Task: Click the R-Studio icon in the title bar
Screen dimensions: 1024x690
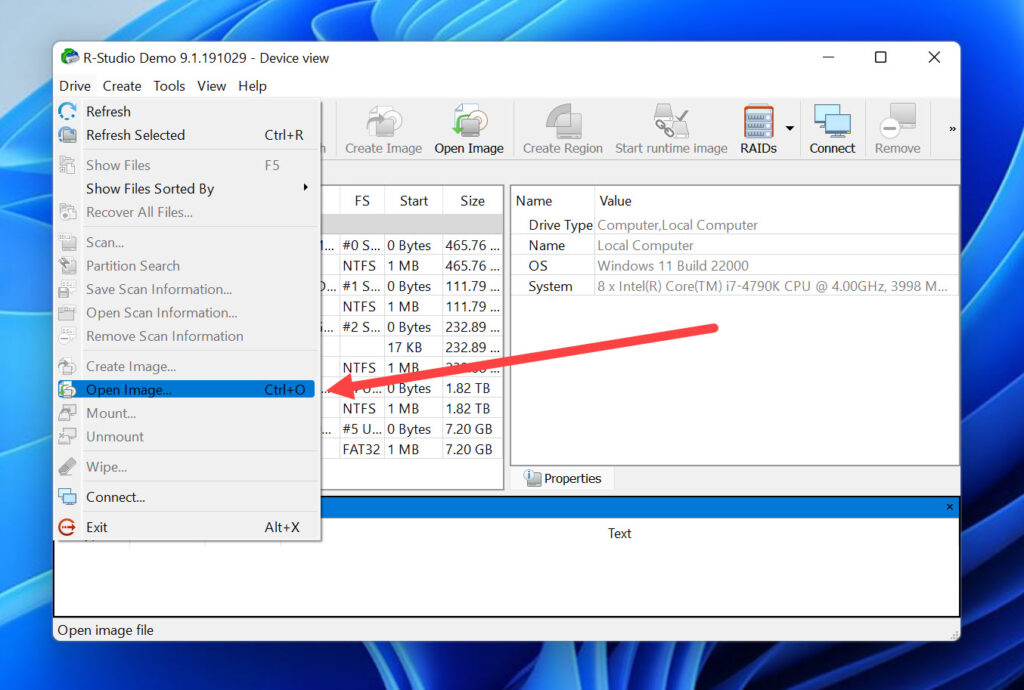Action: [69, 57]
